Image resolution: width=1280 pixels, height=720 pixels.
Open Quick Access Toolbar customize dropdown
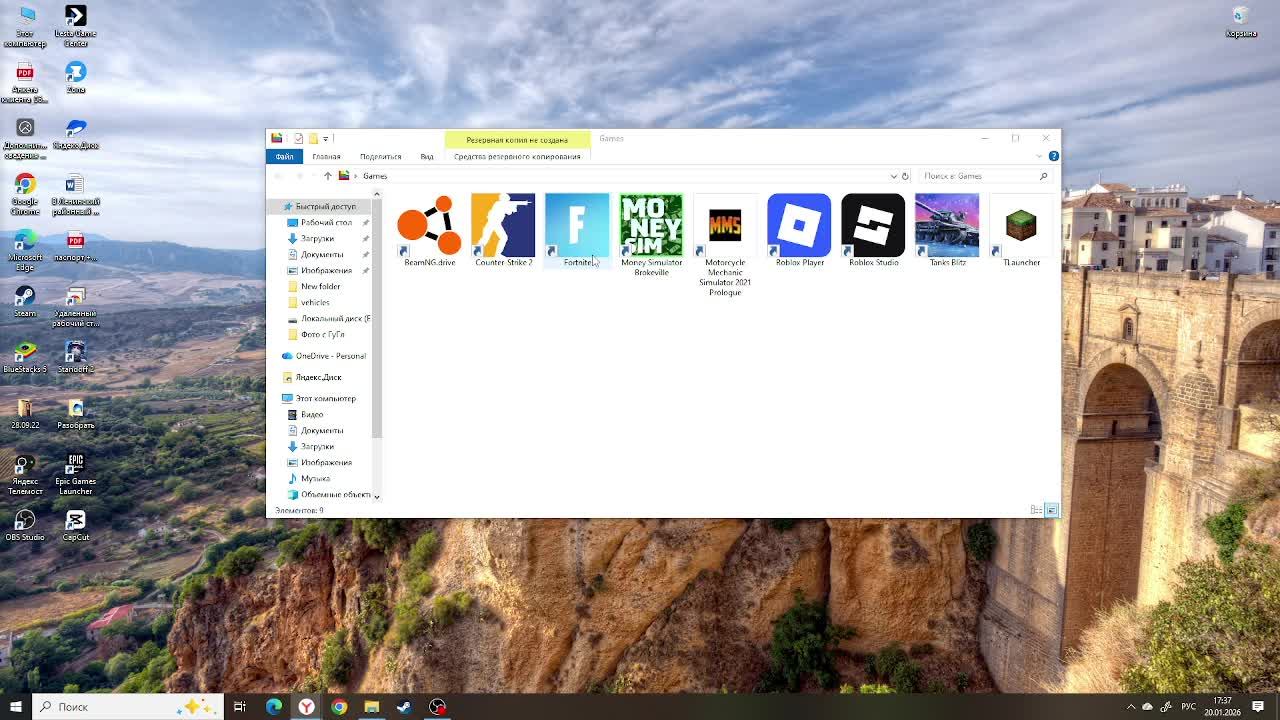tap(325, 138)
